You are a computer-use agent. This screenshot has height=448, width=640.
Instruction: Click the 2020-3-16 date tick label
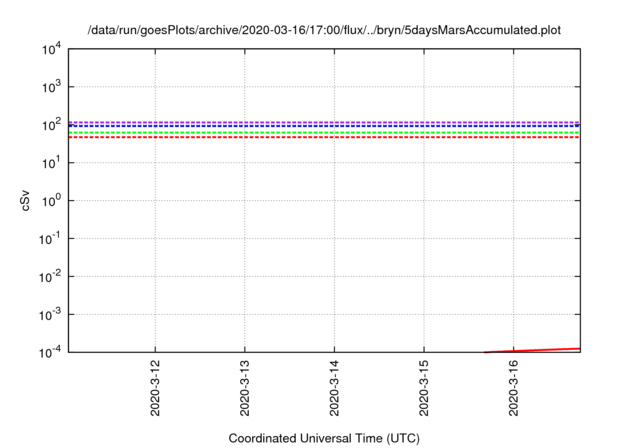(x=513, y=388)
